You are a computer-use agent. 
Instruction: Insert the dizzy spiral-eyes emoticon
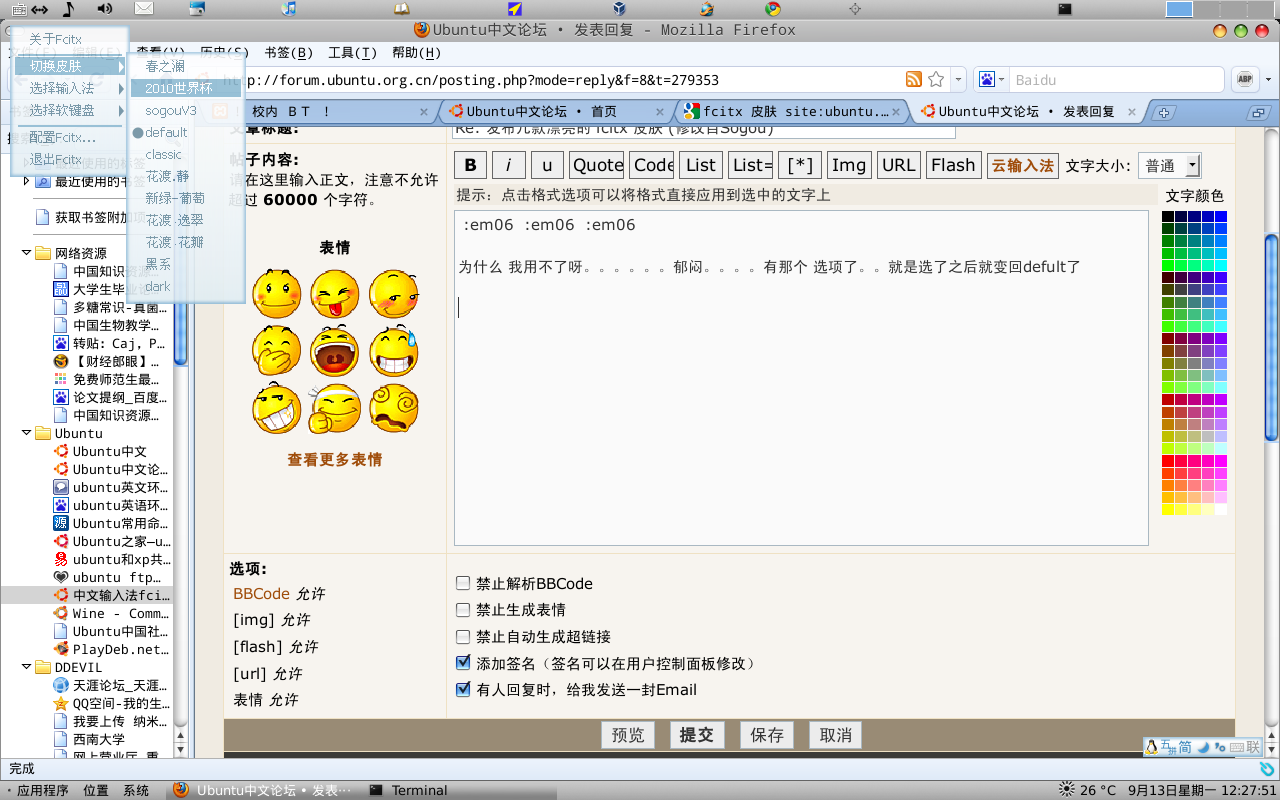click(393, 409)
